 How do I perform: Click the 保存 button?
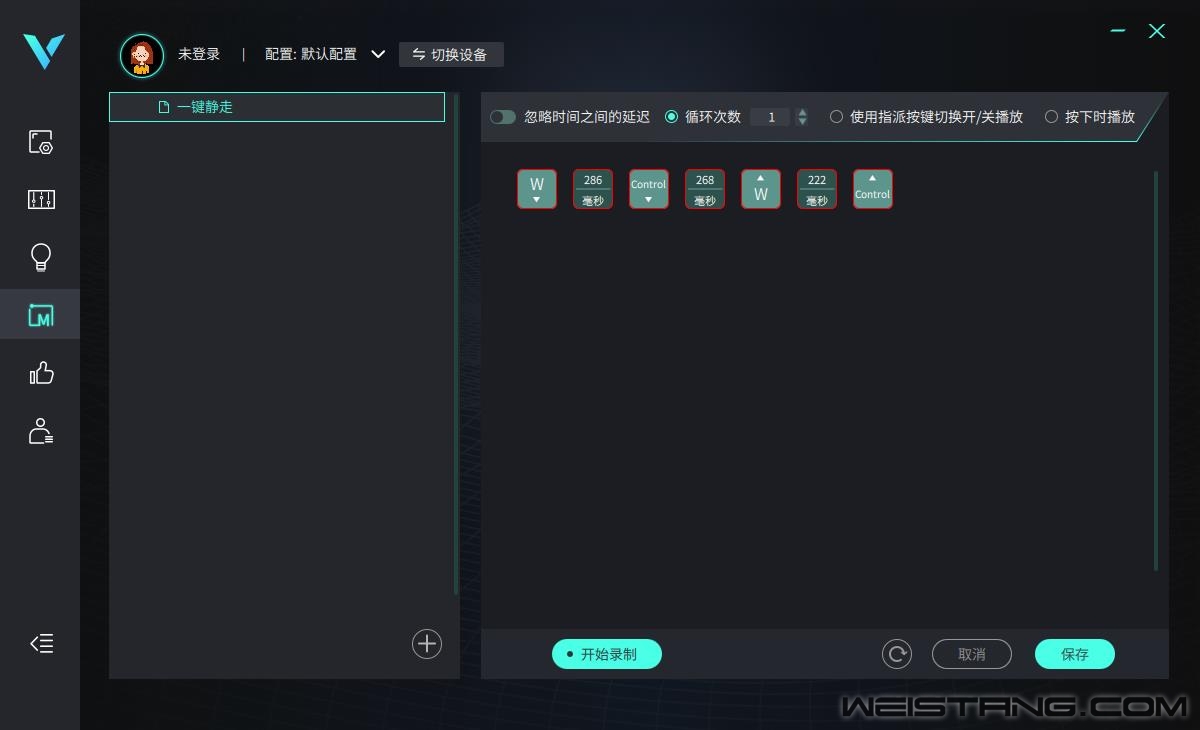1074,654
